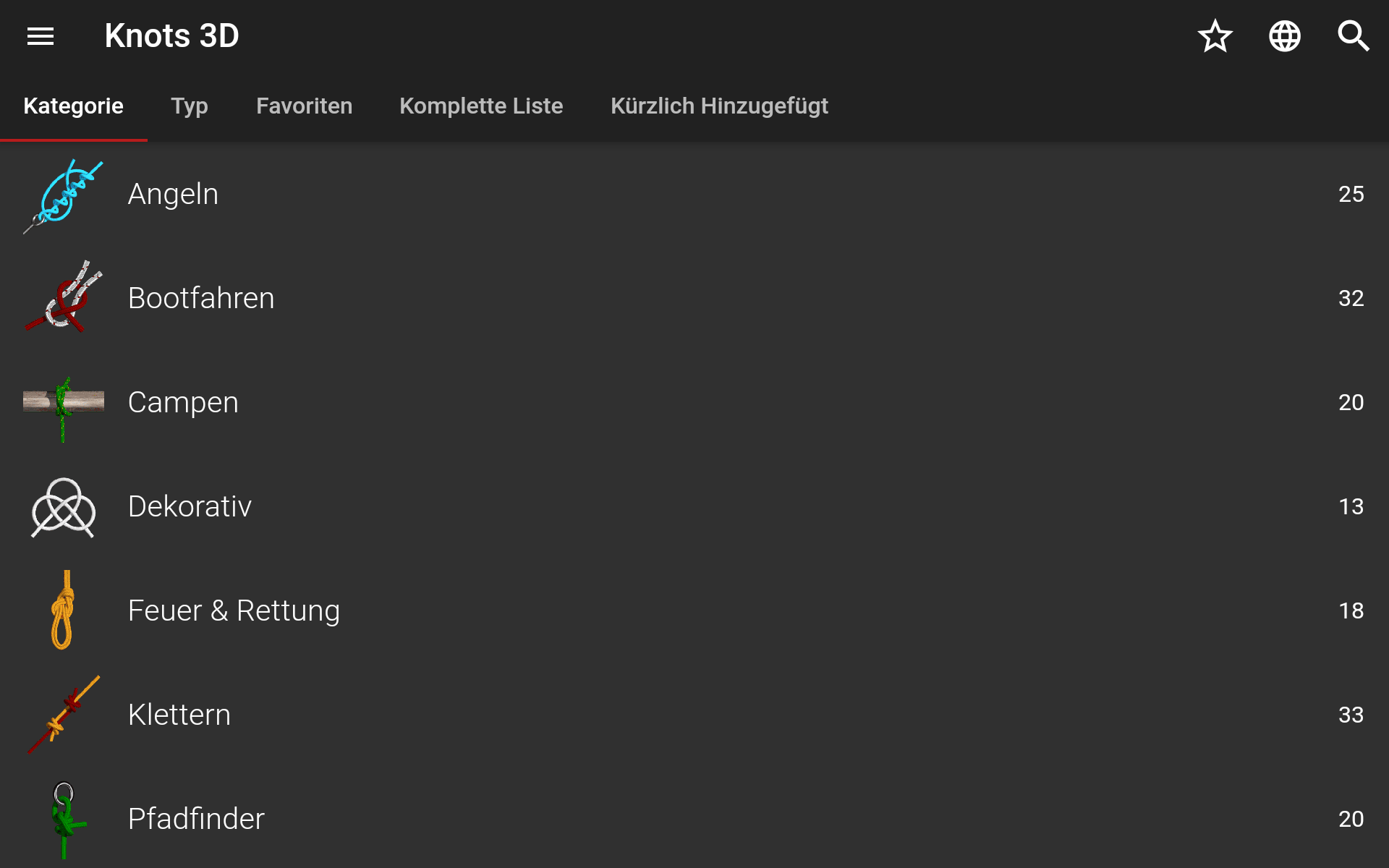Open search with the magnifier icon

[1354, 36]
